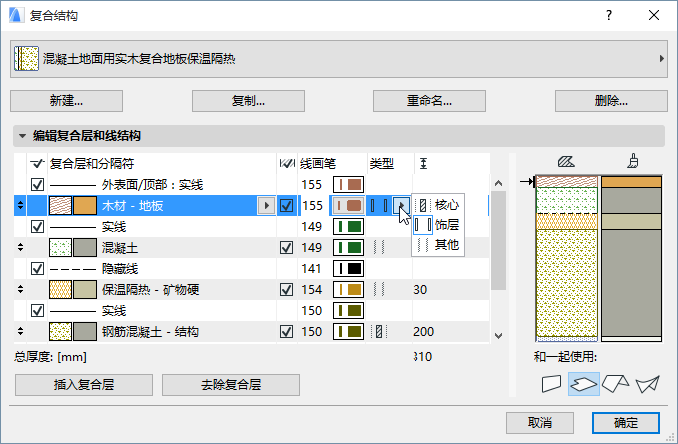Click green pen swatch of 混凝土 row

click(348, 247)
